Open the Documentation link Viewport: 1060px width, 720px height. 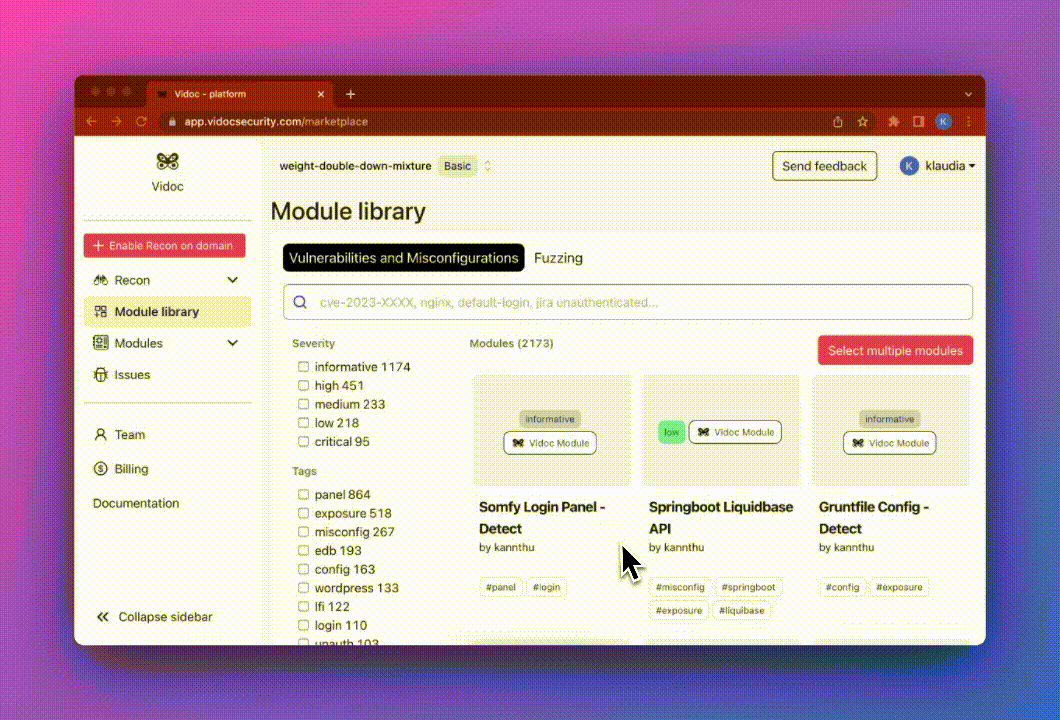(136, 503)
